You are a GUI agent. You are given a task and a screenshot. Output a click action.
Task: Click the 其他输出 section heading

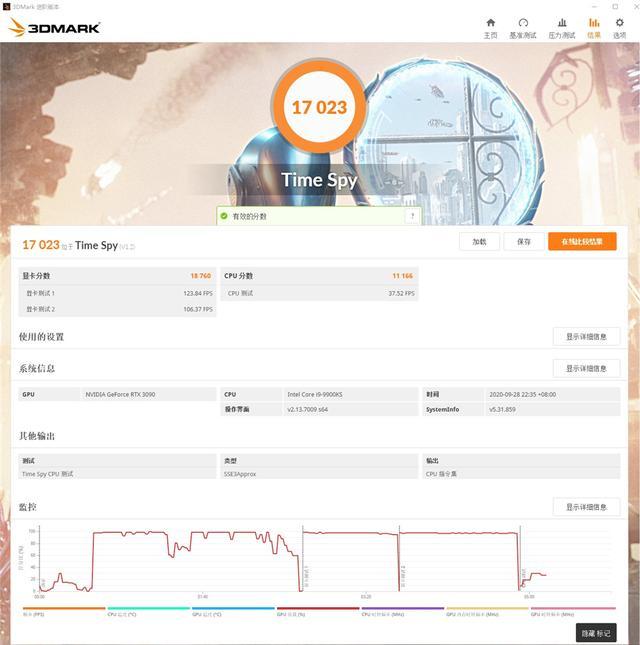pyautogui.click(x=37, y=436)
